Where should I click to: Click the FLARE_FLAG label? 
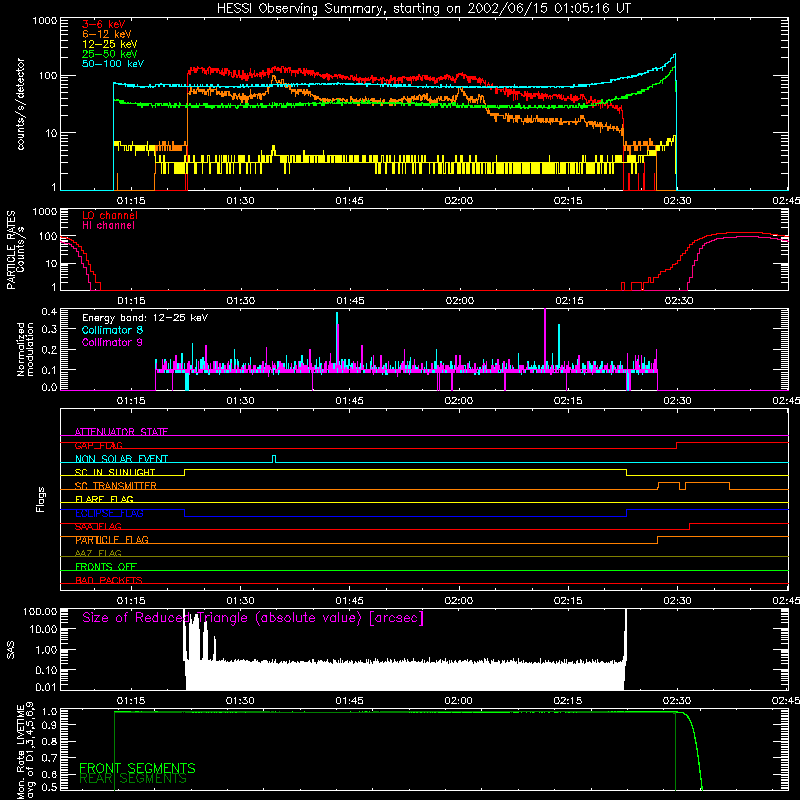click(x=104, y=499)
